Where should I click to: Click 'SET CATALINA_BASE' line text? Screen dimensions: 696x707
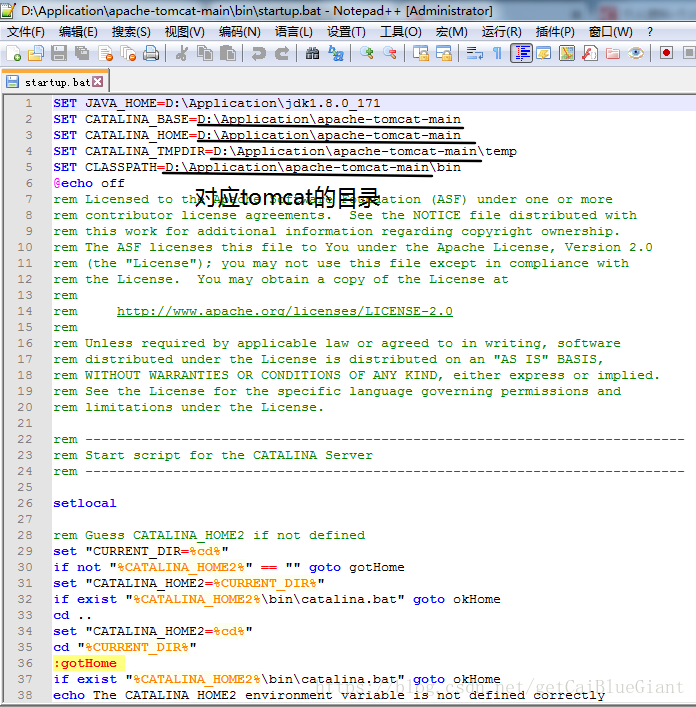257,119
